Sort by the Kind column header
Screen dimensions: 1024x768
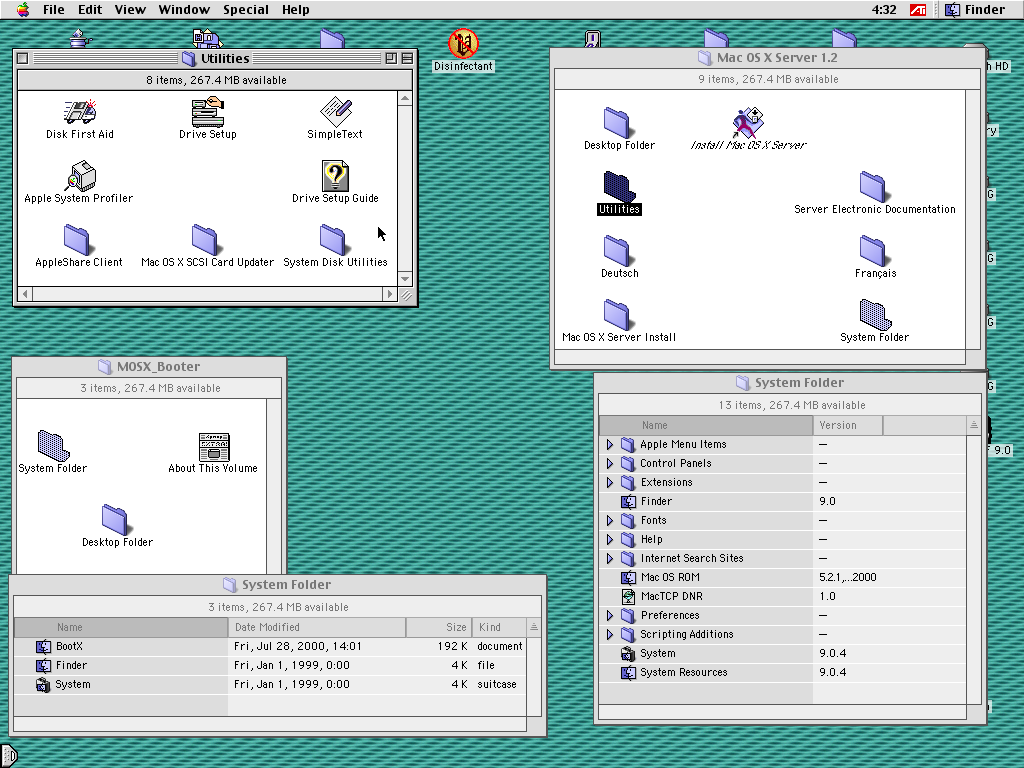pyautogui.click(x=499, y=628)
